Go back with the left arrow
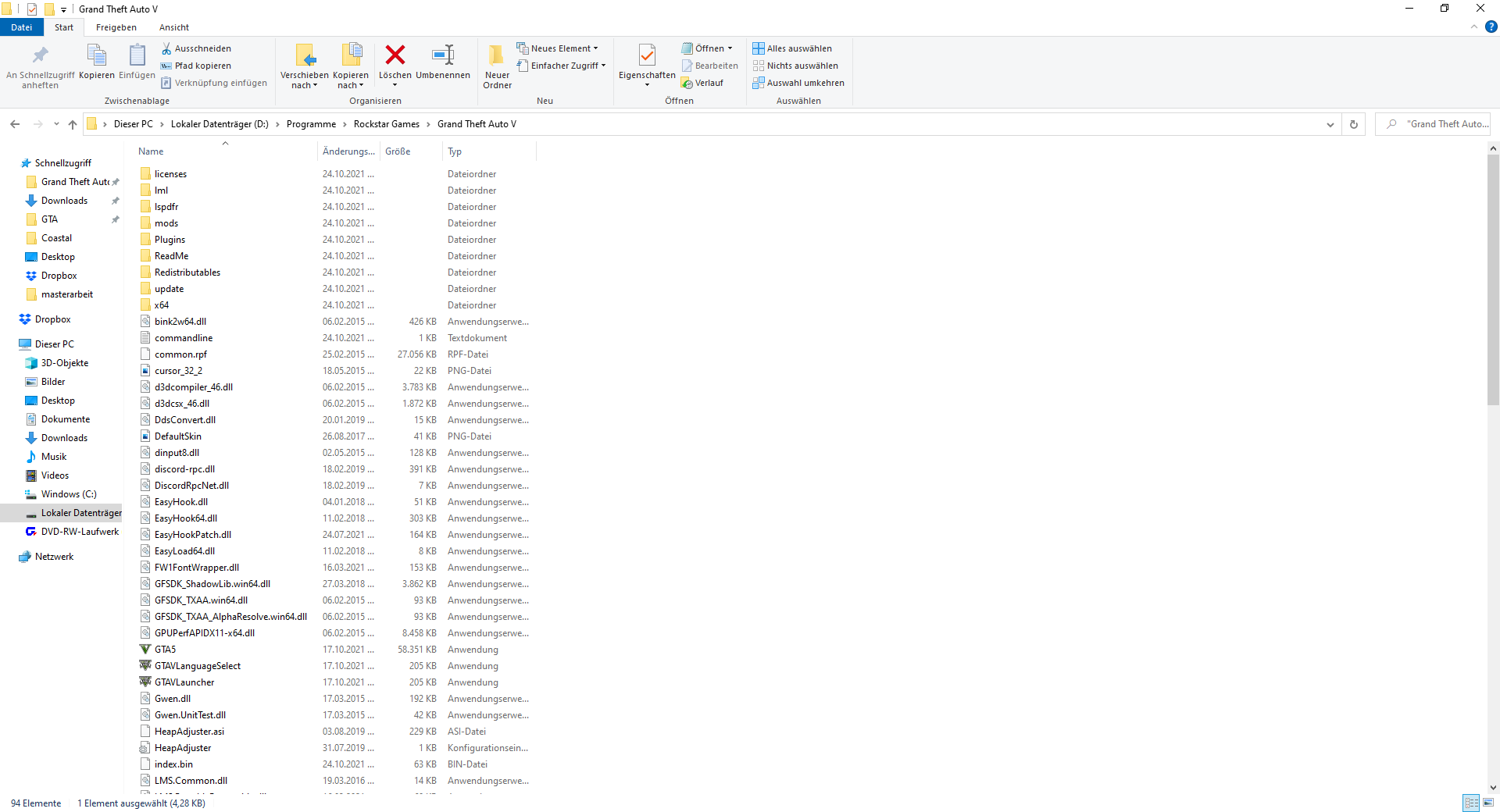1500x812 pixels. [x=15, y=124]
